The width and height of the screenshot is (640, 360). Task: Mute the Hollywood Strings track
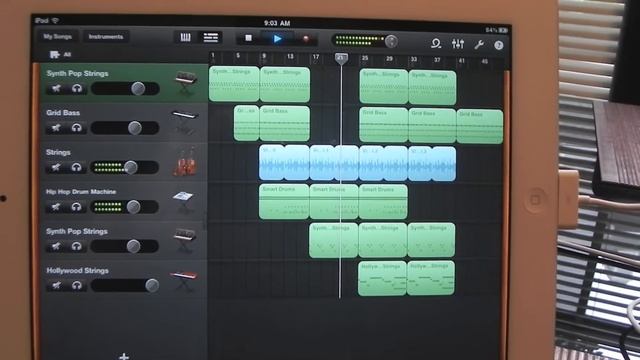click(x=56, y=285)
